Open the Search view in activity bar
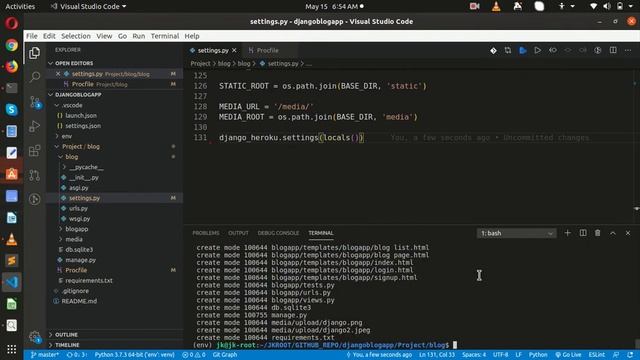The image size is (640, 360). coord(35,77)
